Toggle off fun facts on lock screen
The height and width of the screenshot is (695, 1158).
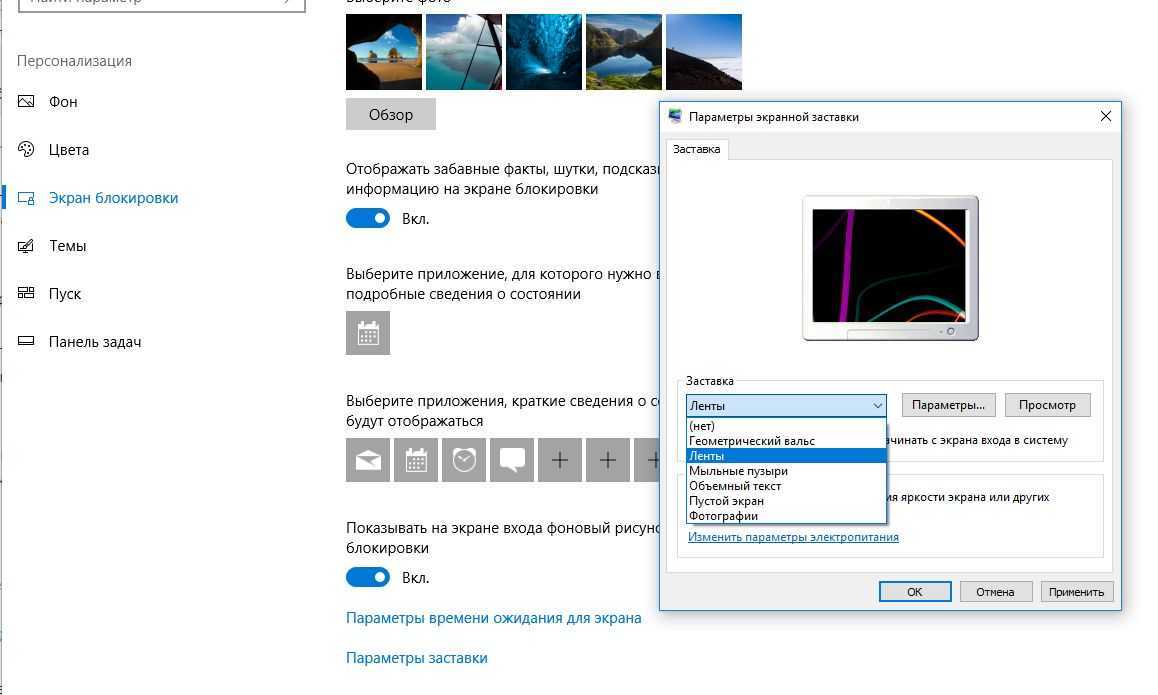click(368, 218)
